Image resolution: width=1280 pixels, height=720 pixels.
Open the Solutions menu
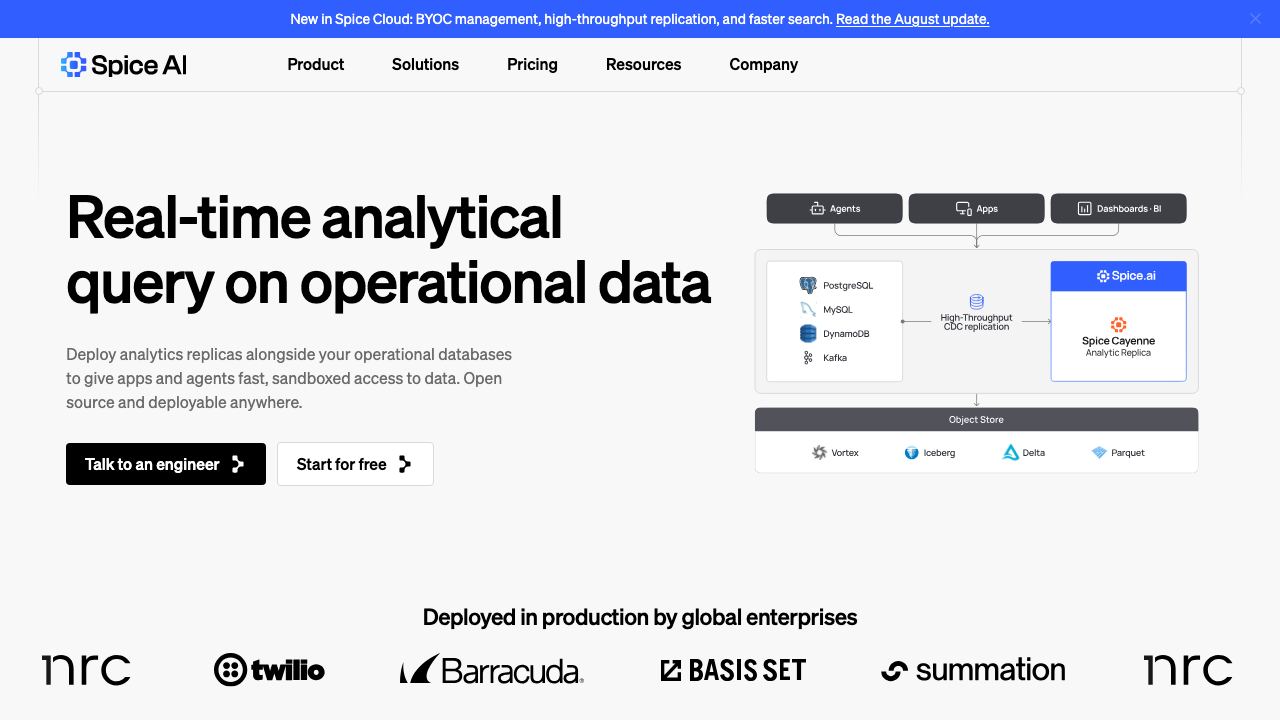pos(425,64)
